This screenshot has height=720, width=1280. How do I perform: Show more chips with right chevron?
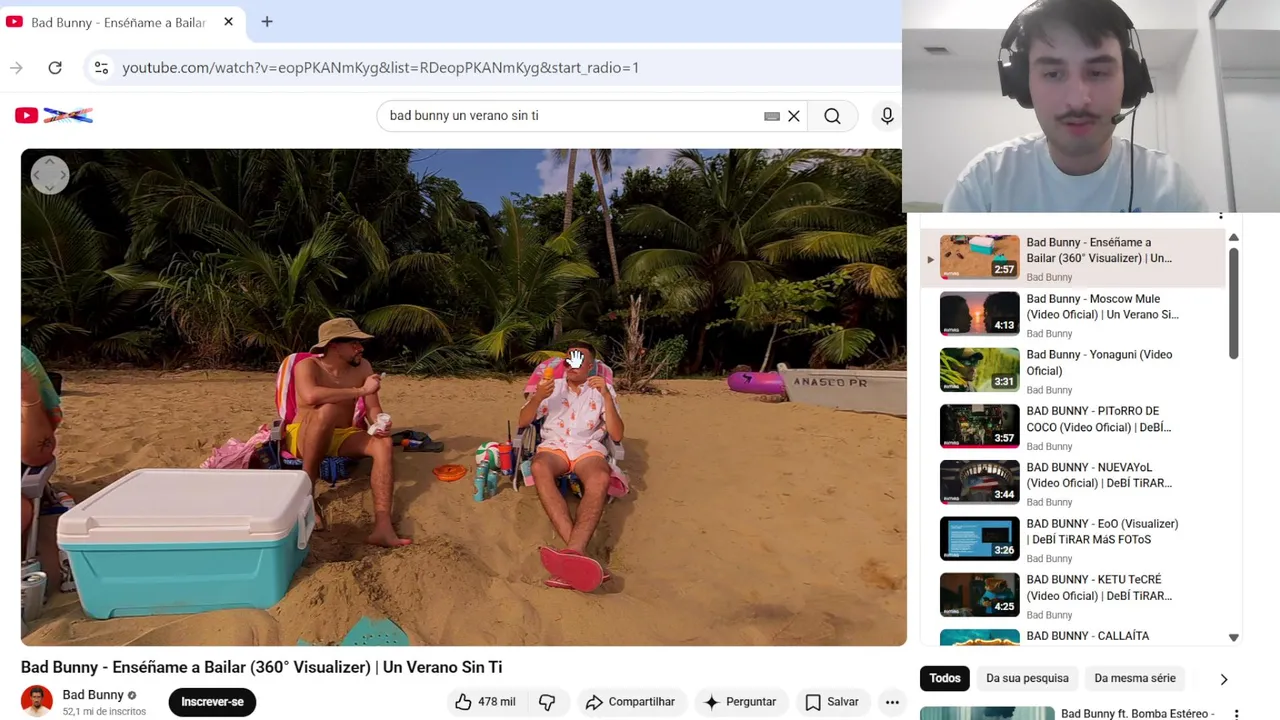point(1224,679)
